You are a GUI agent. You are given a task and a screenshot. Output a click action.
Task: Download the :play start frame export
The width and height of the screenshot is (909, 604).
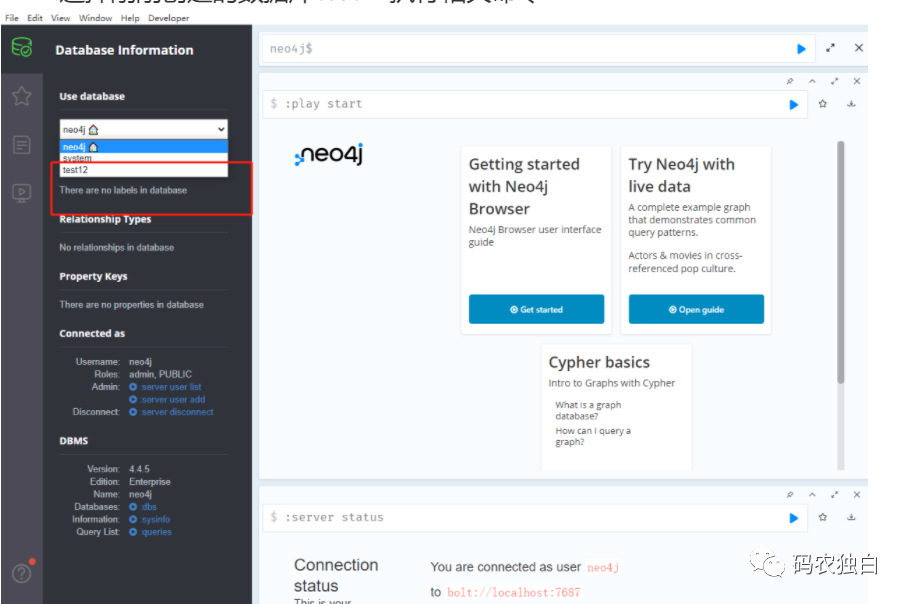[851, 104]
